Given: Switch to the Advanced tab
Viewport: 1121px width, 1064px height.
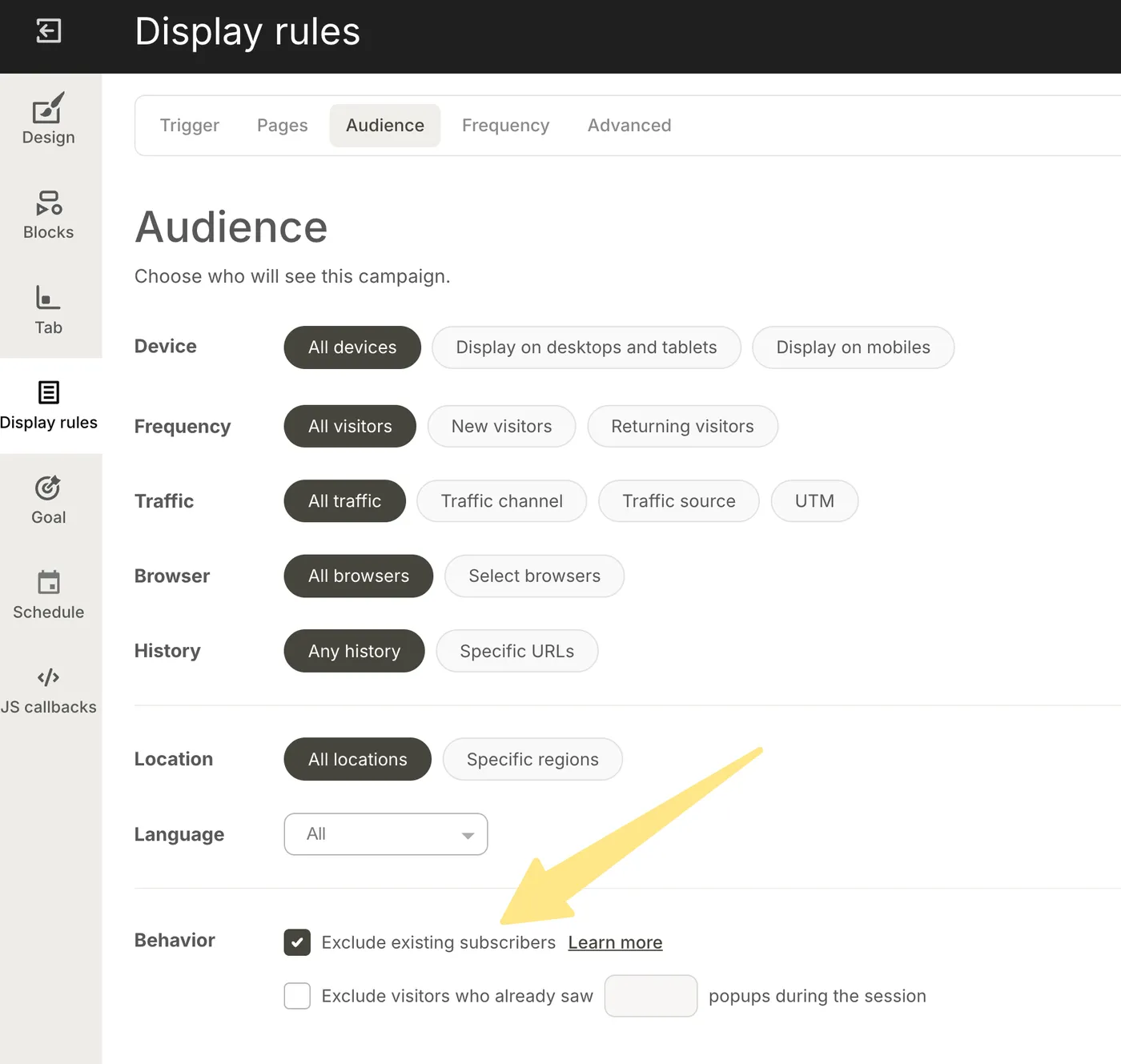Looking at the screenshot, I should [x=629, y=126].
